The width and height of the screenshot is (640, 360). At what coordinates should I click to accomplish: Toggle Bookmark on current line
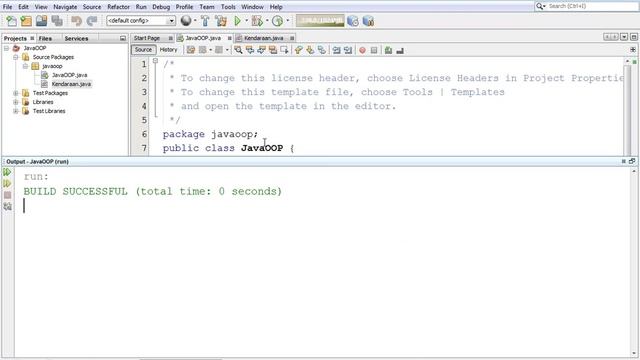click(322, 50)
